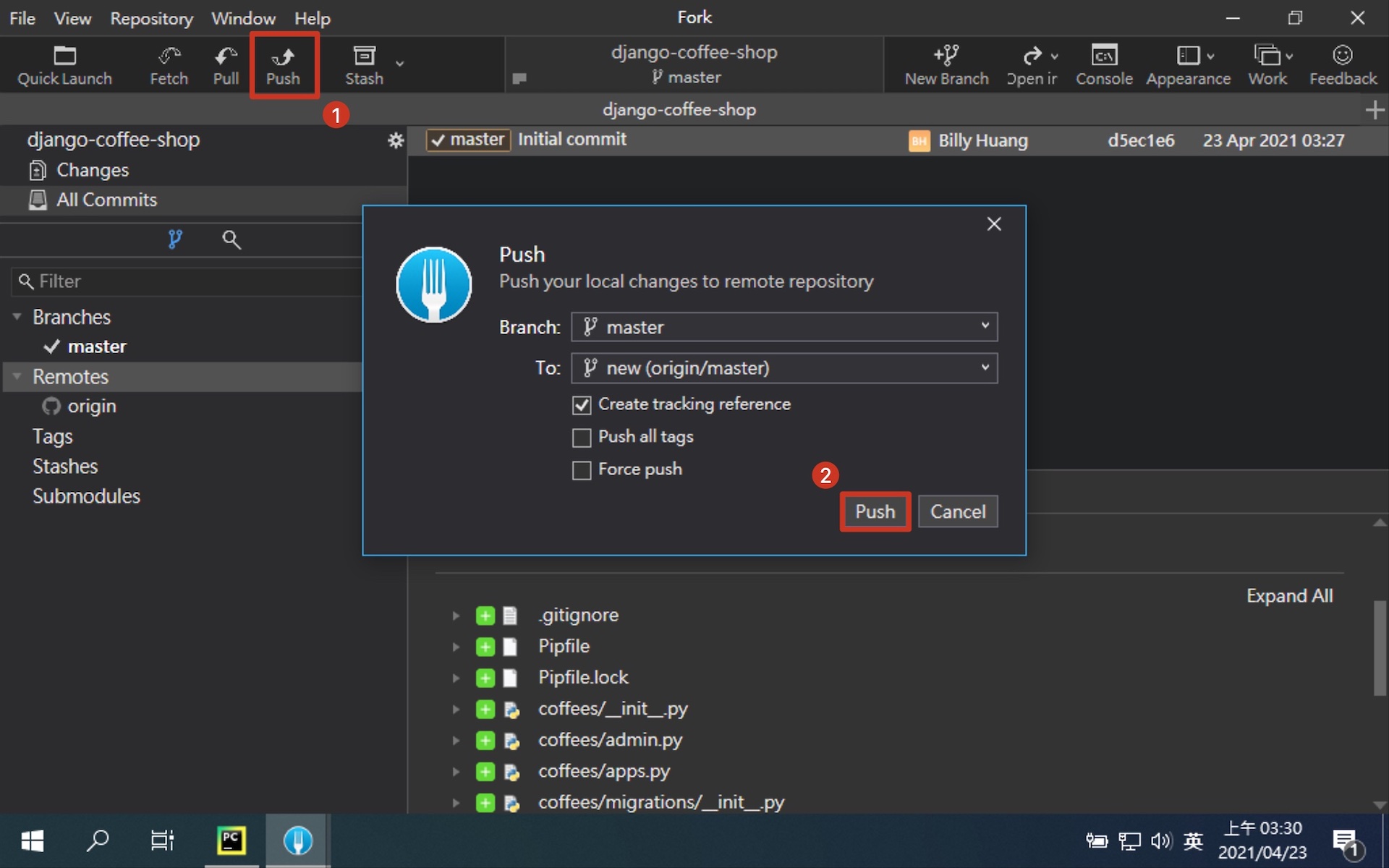
Task: Create a New Branch via toolbar
Action: click(x=946, y=65)
